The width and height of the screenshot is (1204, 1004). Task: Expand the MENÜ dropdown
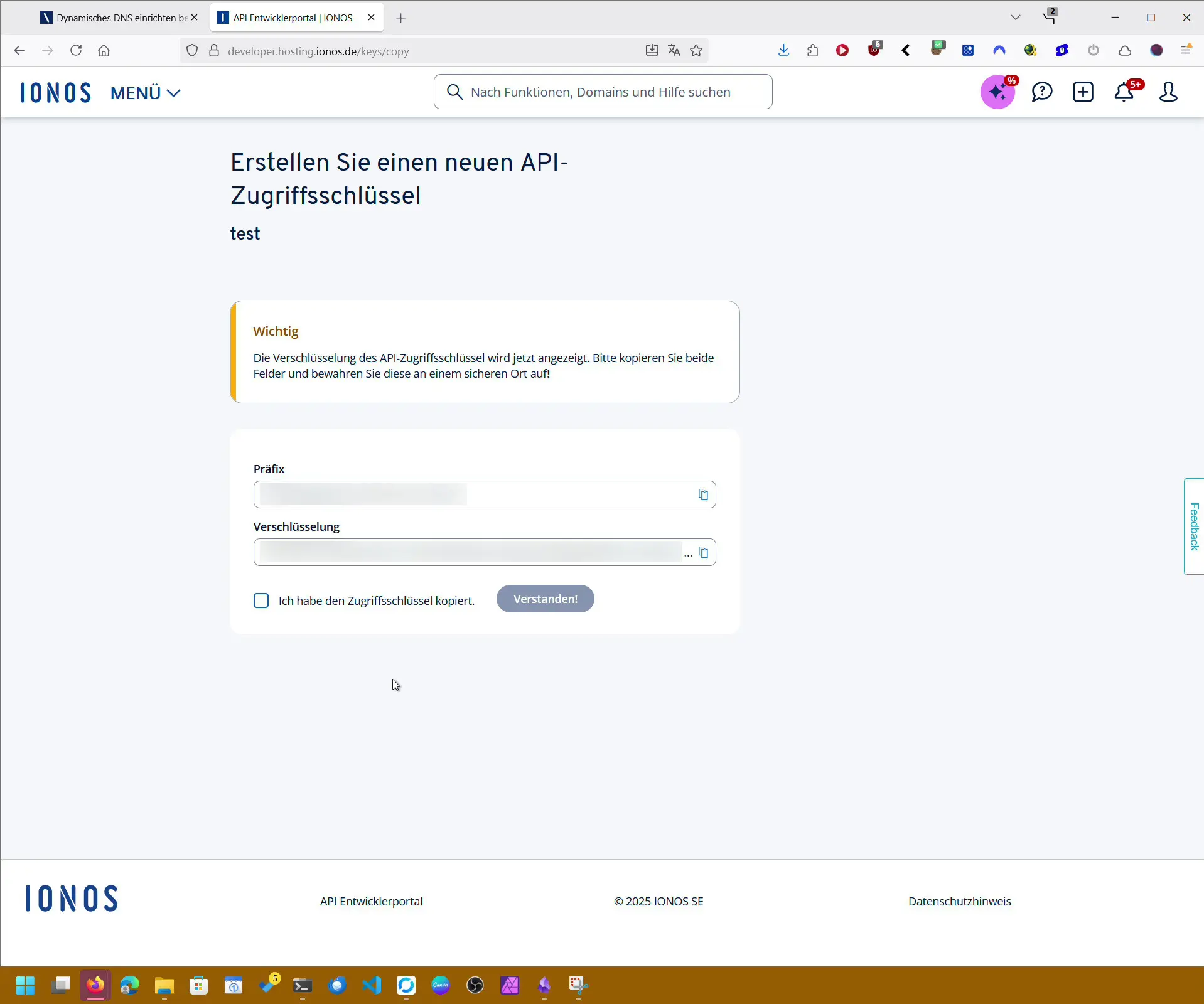146,93
